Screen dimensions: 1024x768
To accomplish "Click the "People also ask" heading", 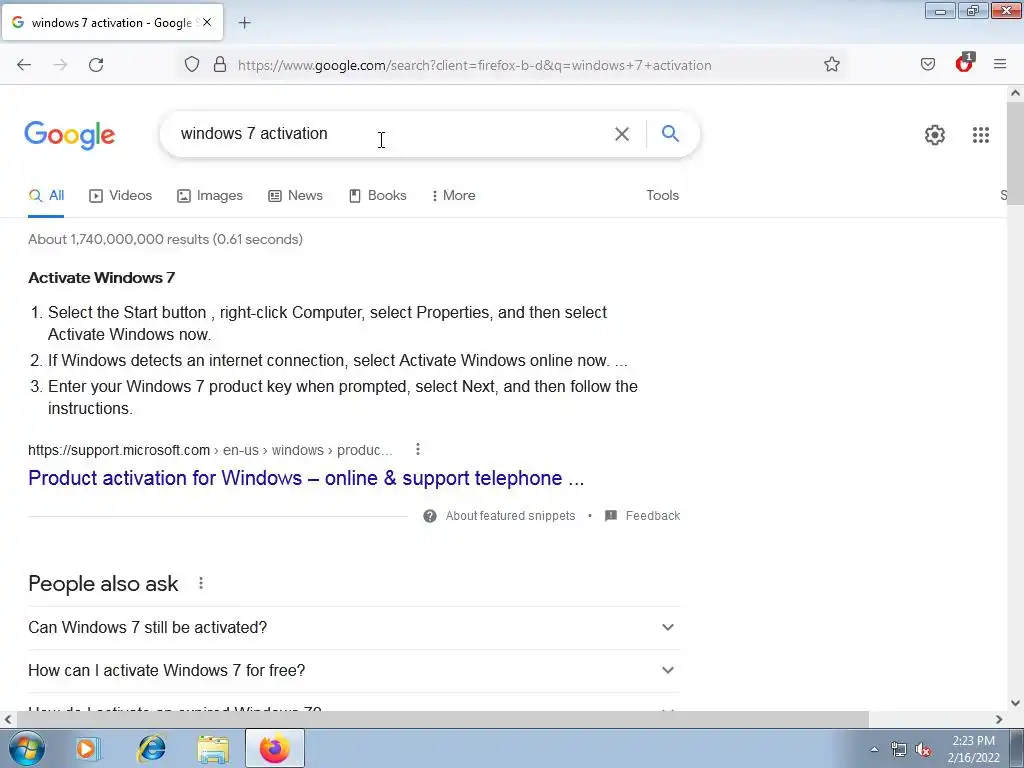I will [103, 583].
